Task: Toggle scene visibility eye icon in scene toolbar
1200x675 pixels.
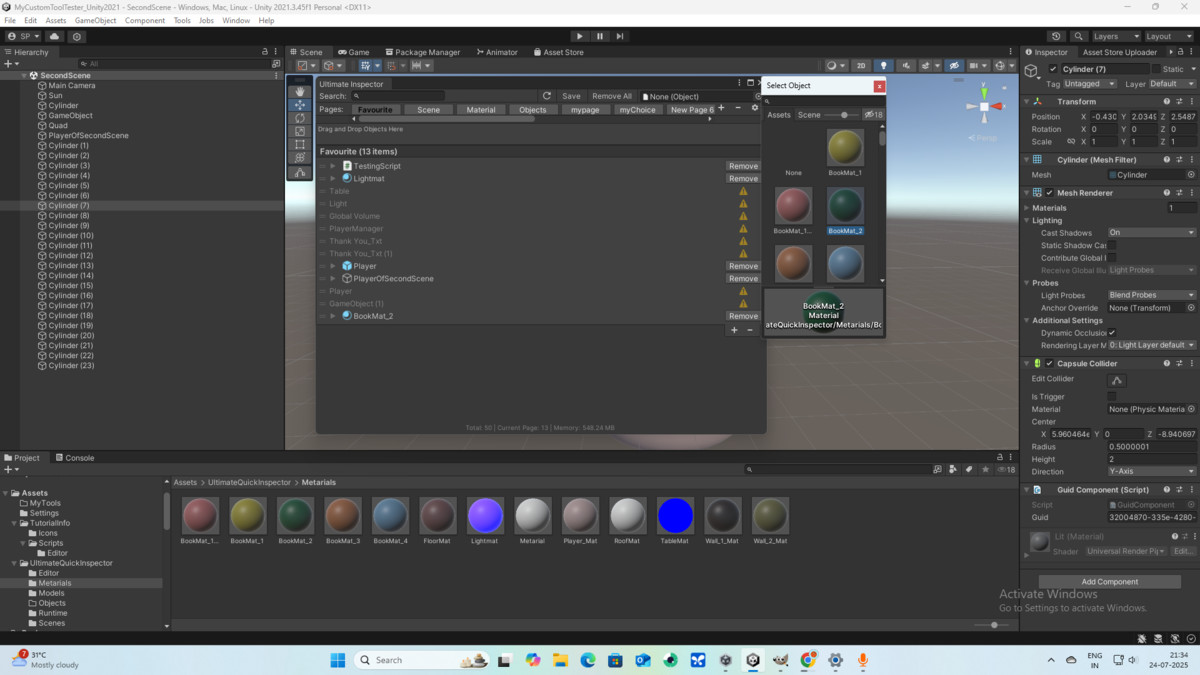Action: [x=954, y=66]
